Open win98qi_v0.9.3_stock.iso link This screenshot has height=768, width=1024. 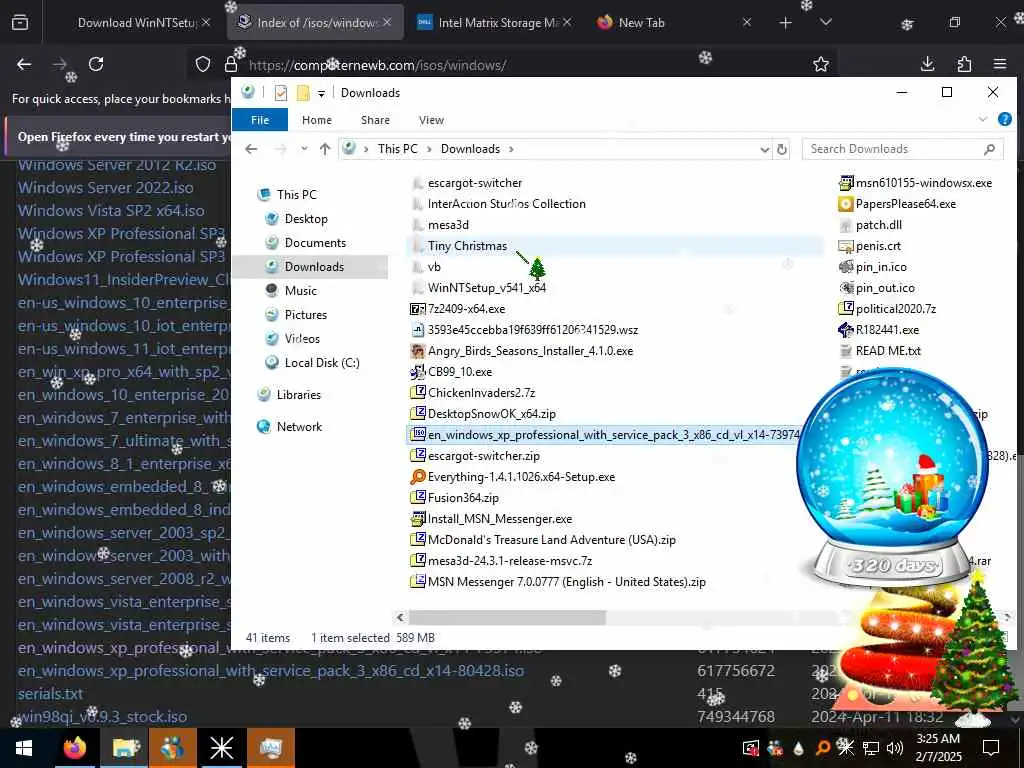click(x=103, y=716)
